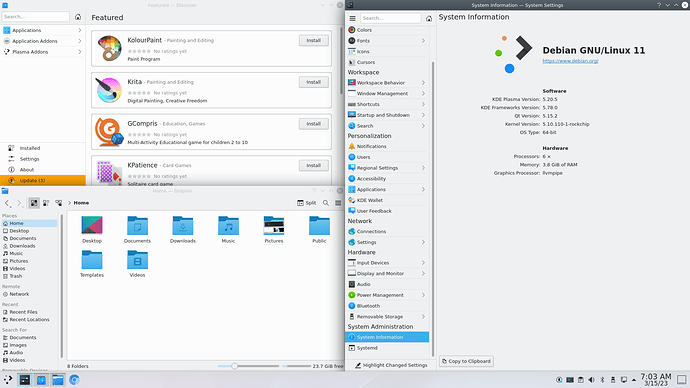Install GCompris

tap(314, 124)
